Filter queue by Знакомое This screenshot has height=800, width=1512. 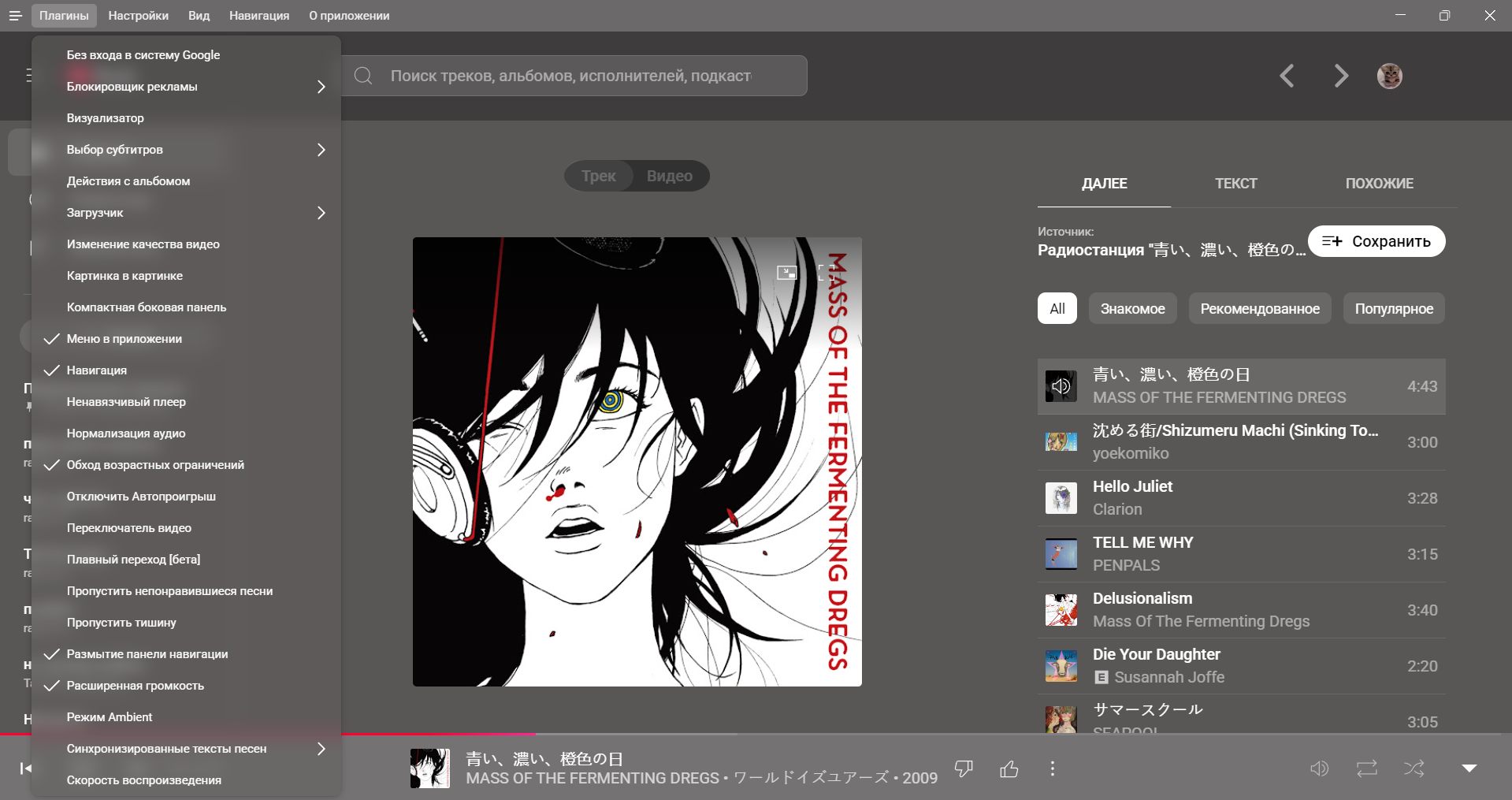click(x=1132, y=309)
